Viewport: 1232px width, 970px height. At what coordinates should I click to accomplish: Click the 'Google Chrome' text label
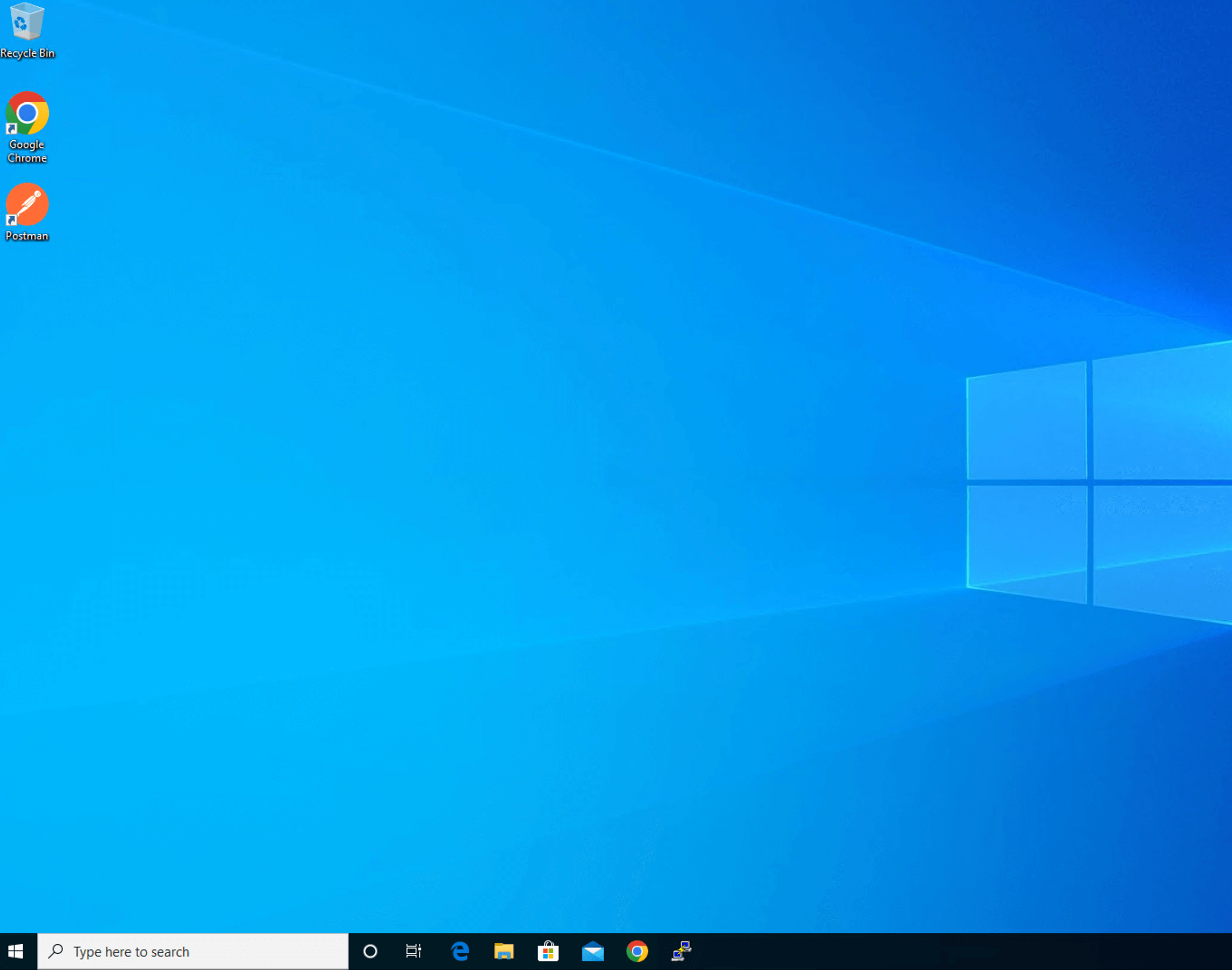click(x=27, y=152)
